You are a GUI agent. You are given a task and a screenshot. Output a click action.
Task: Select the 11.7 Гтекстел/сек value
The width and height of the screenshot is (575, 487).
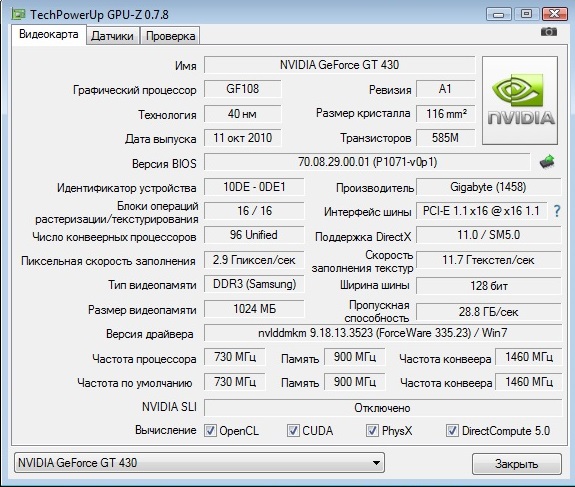click(x=488, y=260)
